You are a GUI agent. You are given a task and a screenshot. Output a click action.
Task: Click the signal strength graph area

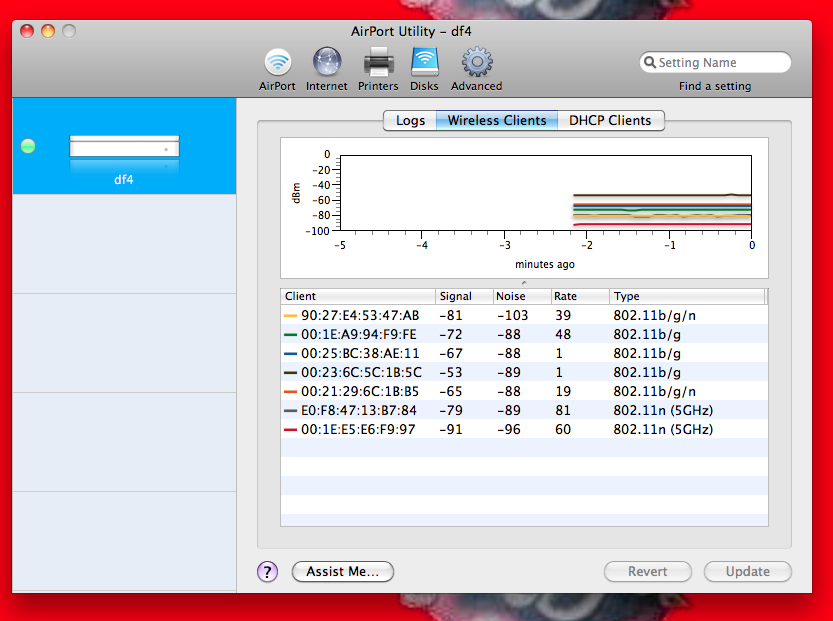(x=546, y=193)
